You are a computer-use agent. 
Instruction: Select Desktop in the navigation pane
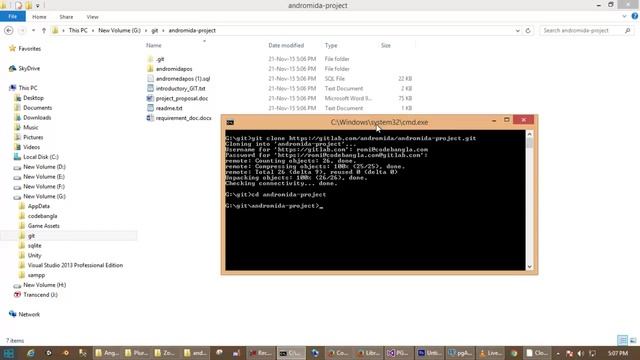(x=33, y=98)
